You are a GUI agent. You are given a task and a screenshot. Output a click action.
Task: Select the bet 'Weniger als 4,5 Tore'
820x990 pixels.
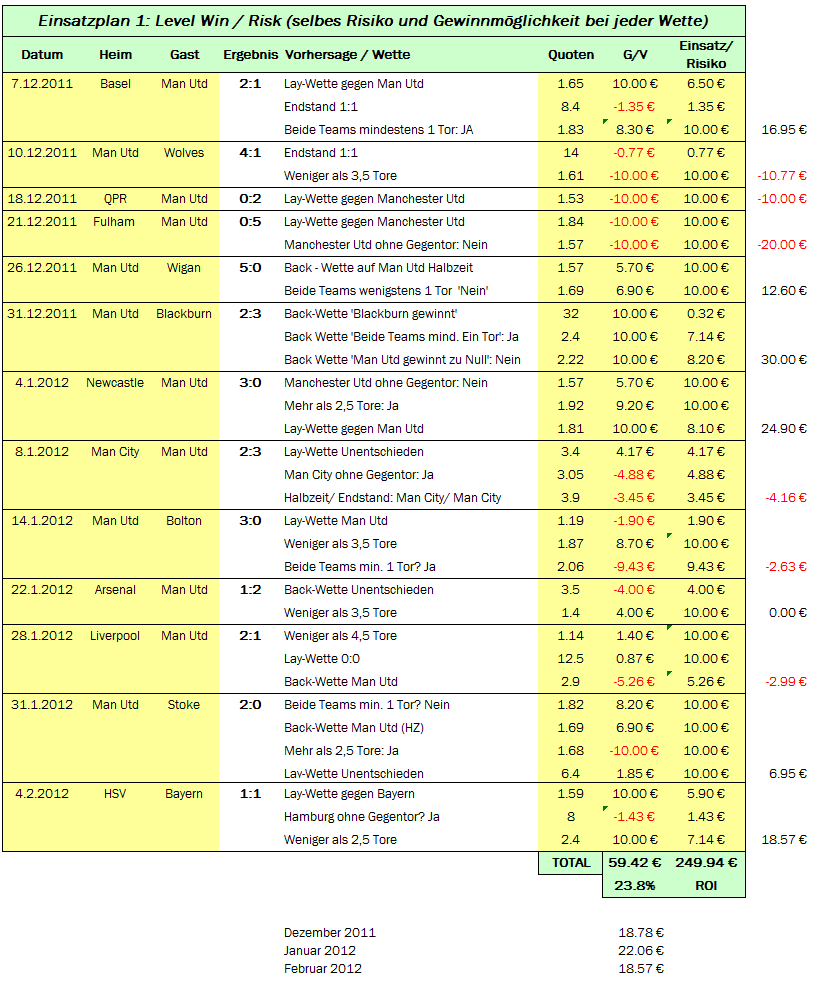click(340, 636)
